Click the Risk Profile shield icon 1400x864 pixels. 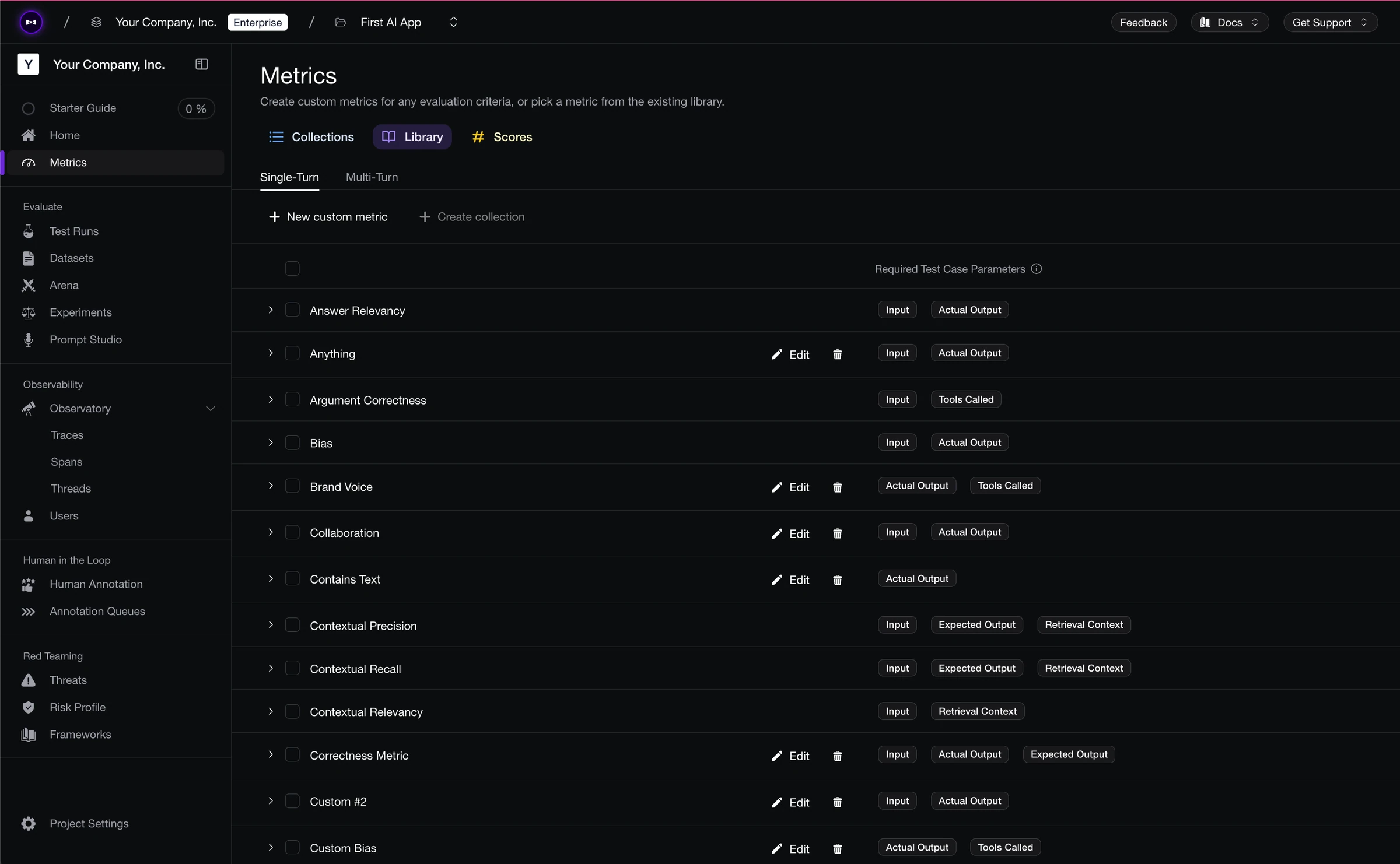click(x=28, y=707)
